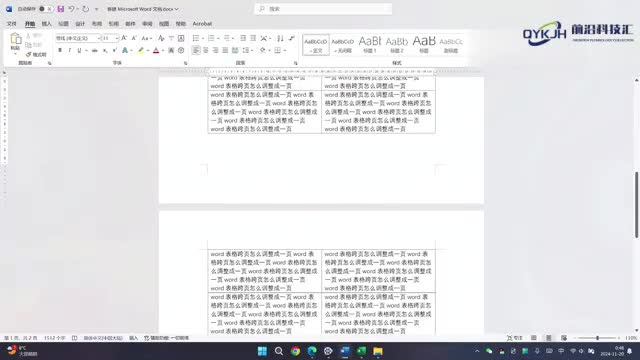Screen dimensions: 640x360
Task: Apply superscript formatting
Action: click(115, 50)
